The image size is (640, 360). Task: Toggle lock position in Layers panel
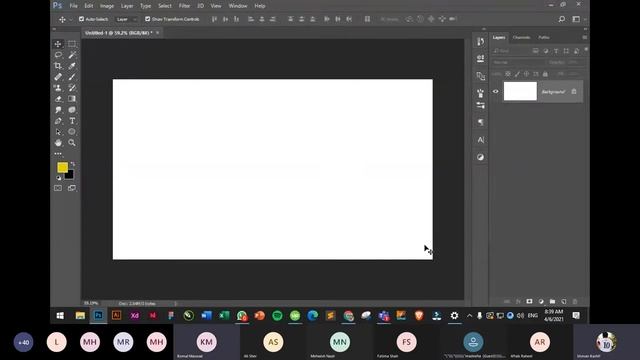pyautogui.click(x=527, y=74)
